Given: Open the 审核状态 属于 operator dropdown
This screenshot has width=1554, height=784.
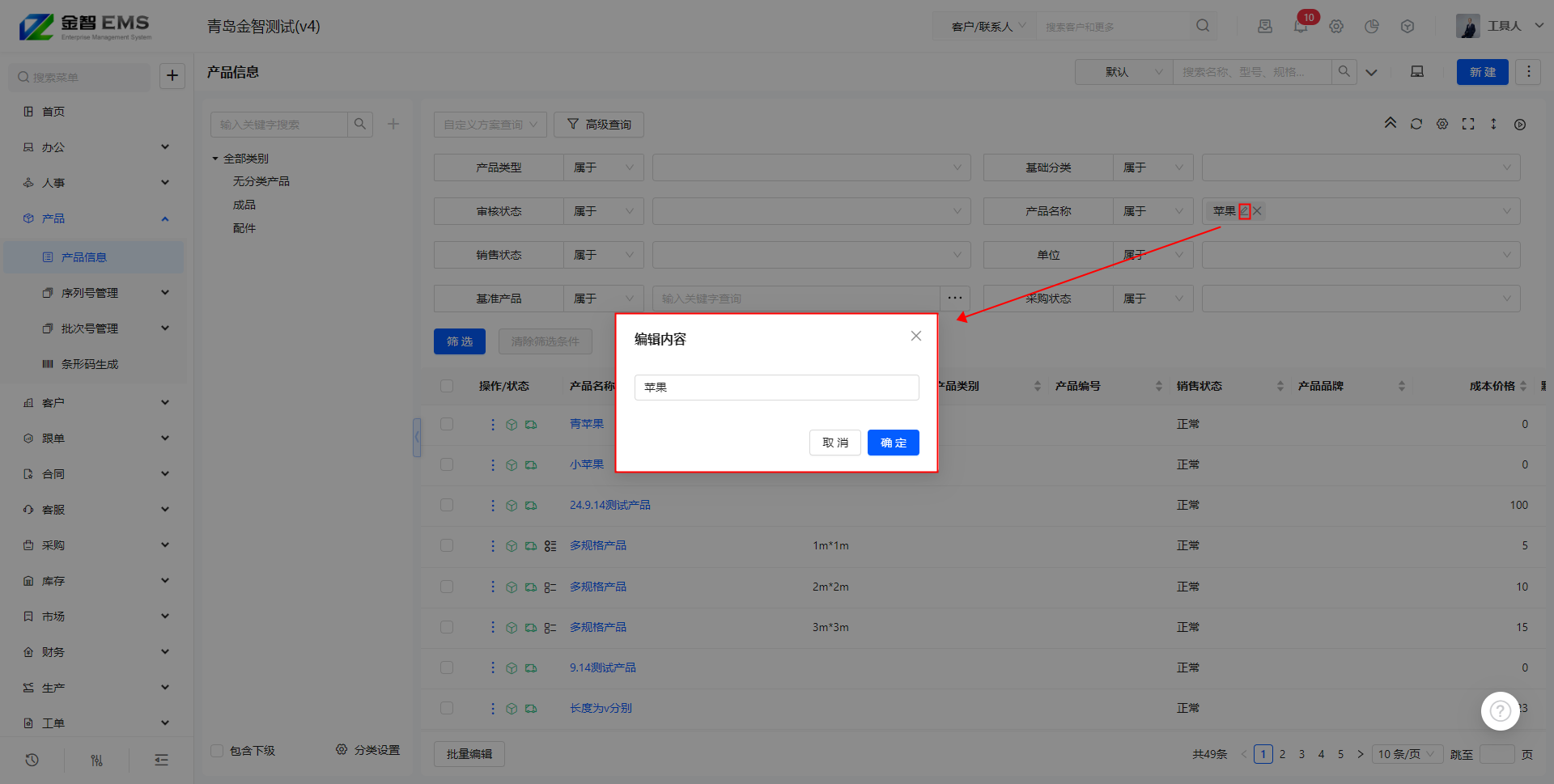Looking at the screenshot, I should [604, 211].
